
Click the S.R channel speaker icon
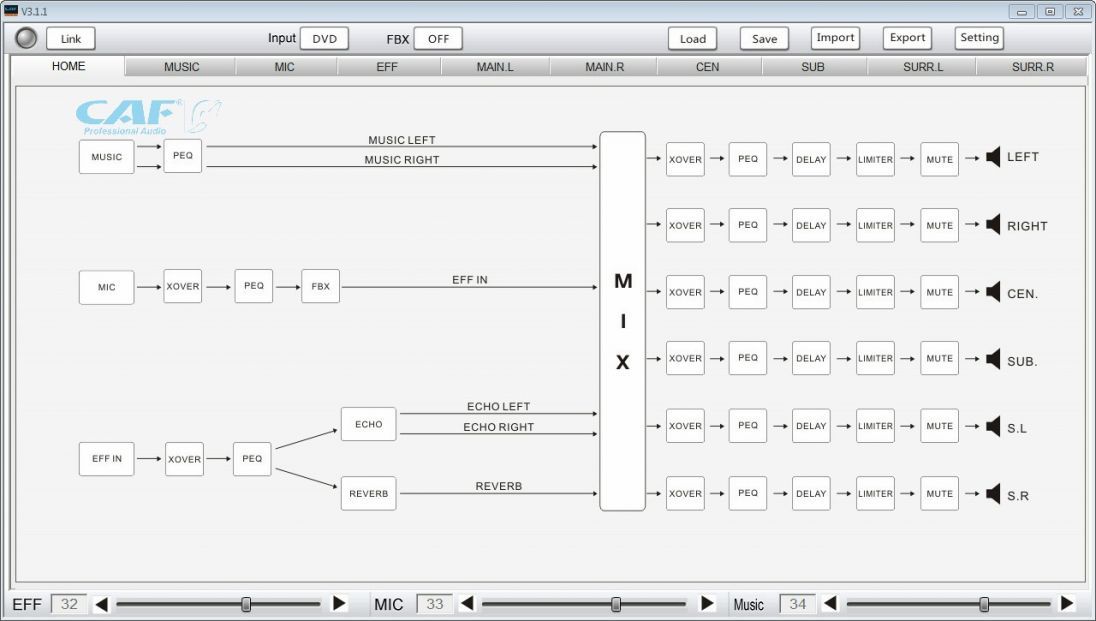pyautogui.click(x=993, y=494)
